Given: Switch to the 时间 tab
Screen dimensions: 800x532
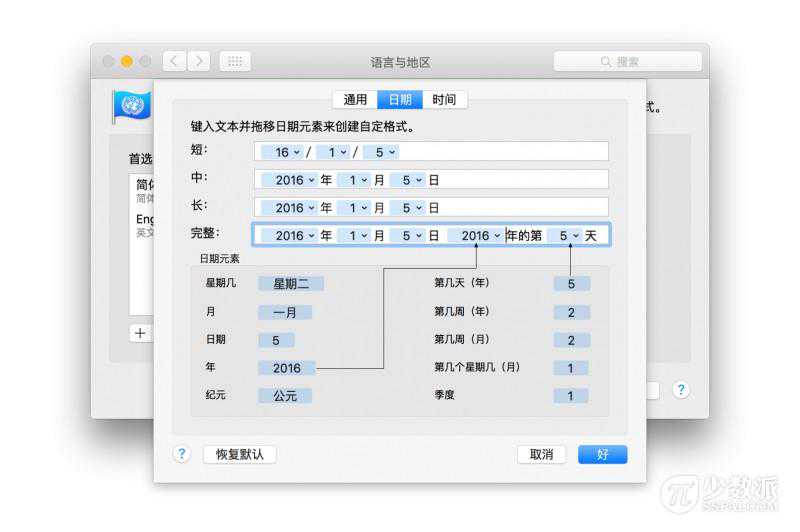Looking at the screenshot, I should point(444,99).
